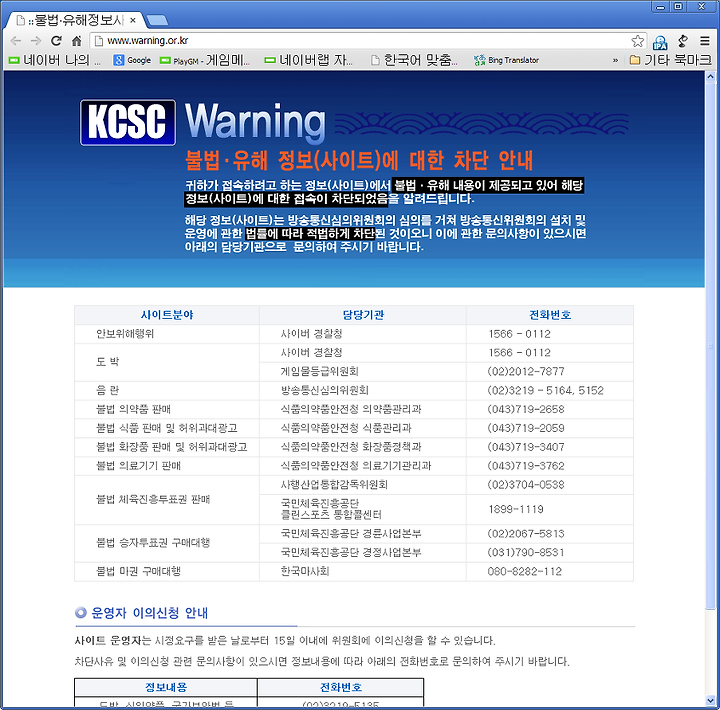Screen dimensions: 720x710
Task: Click the phone number 080-8282-112
Action: click(x=525, y=571)
